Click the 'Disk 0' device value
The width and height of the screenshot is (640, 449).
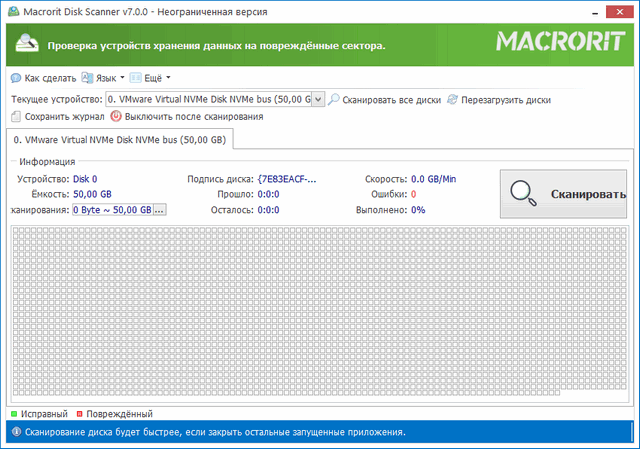[85, 179]
